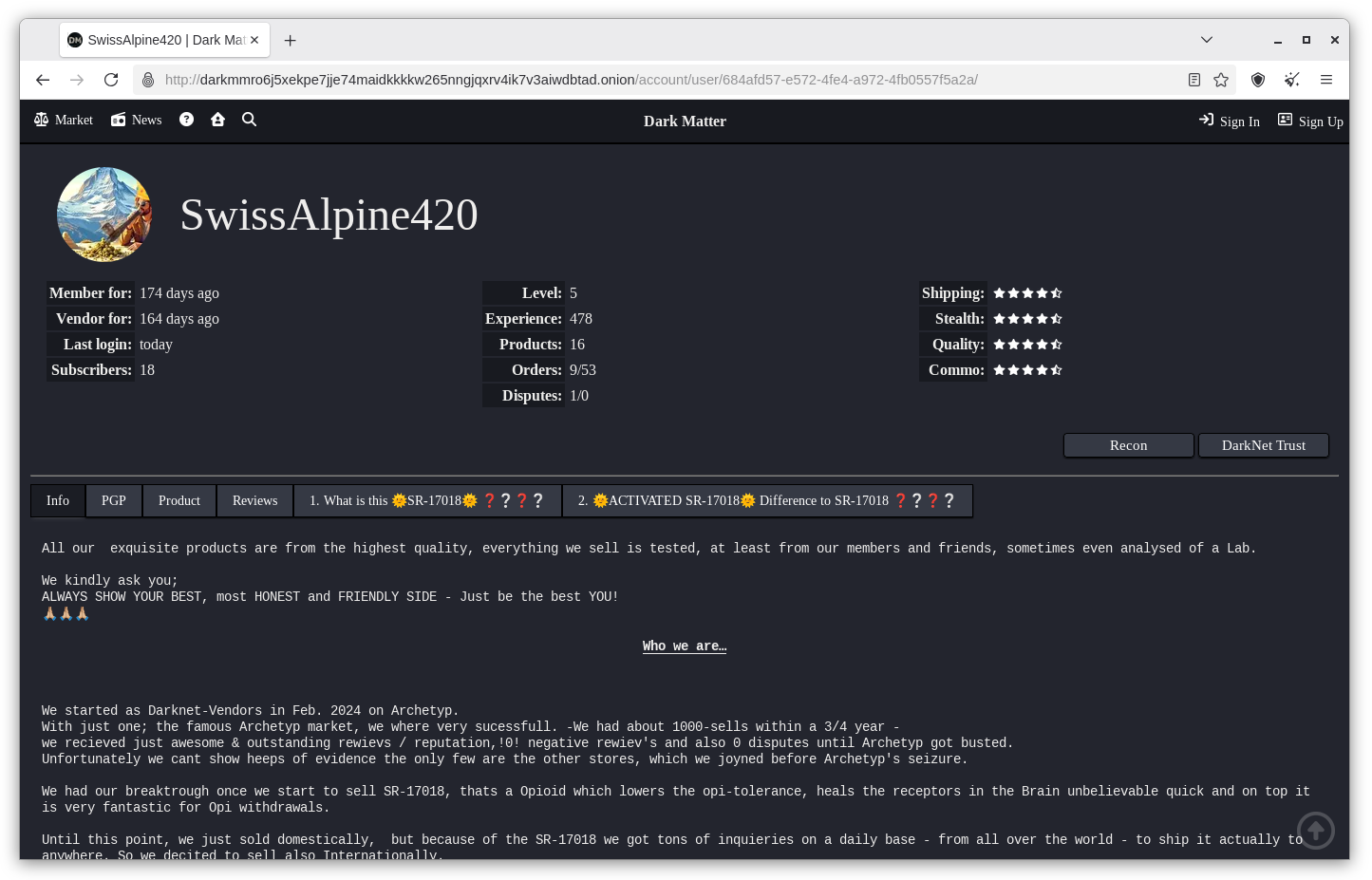Go to the home icon
The image size is (1372, 880).
(x=218, y=120)
